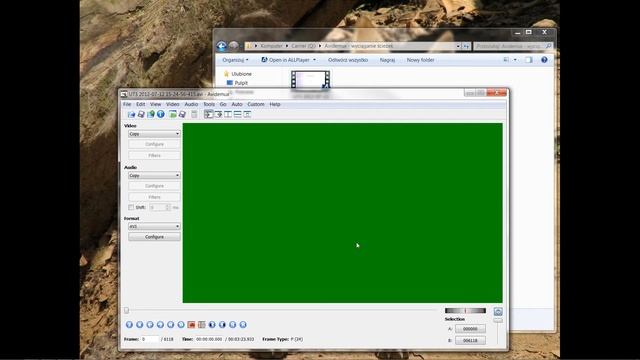
Task: Expand the Video codec Copy dropdown
Action: tap(154, 134)
